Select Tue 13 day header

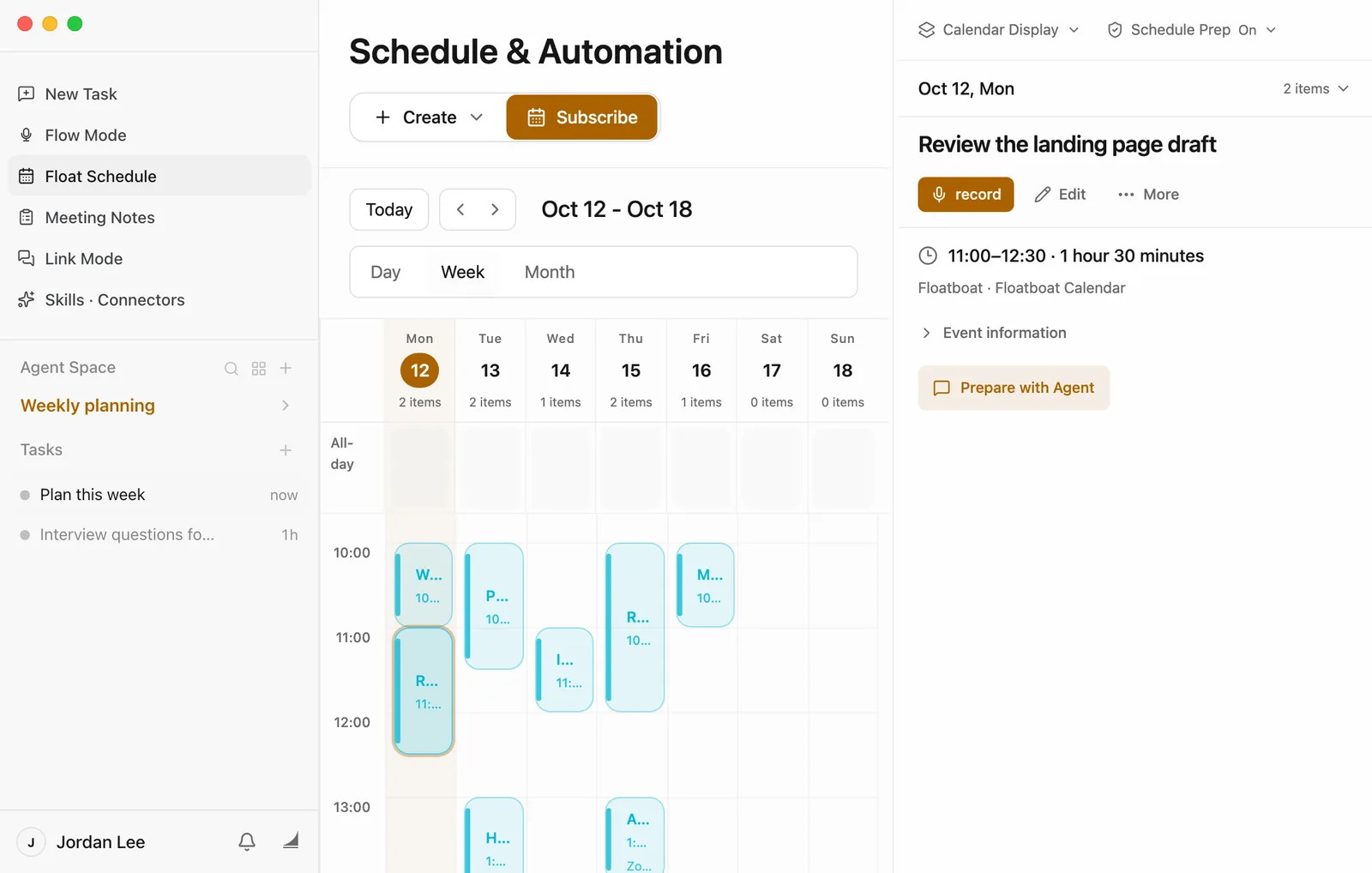(490, 370)
